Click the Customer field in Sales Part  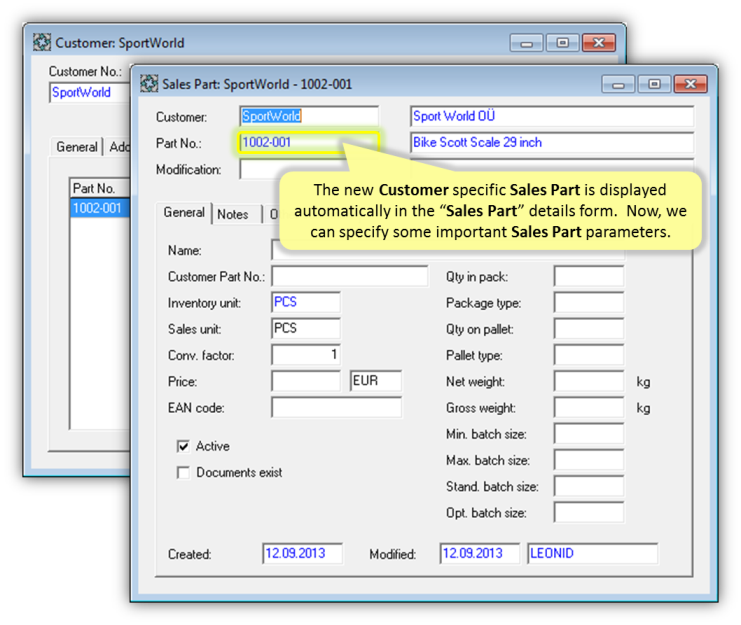(x=309, y=116)
